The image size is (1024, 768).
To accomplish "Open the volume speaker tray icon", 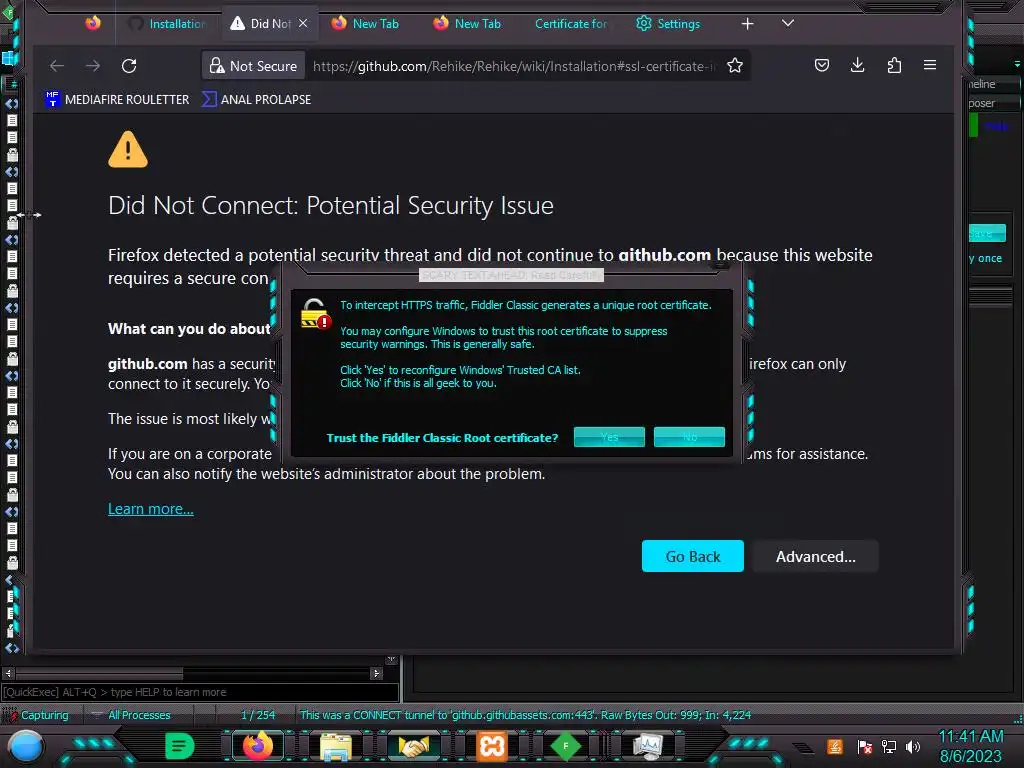I will pyautogui.click(x=913, y=746).
